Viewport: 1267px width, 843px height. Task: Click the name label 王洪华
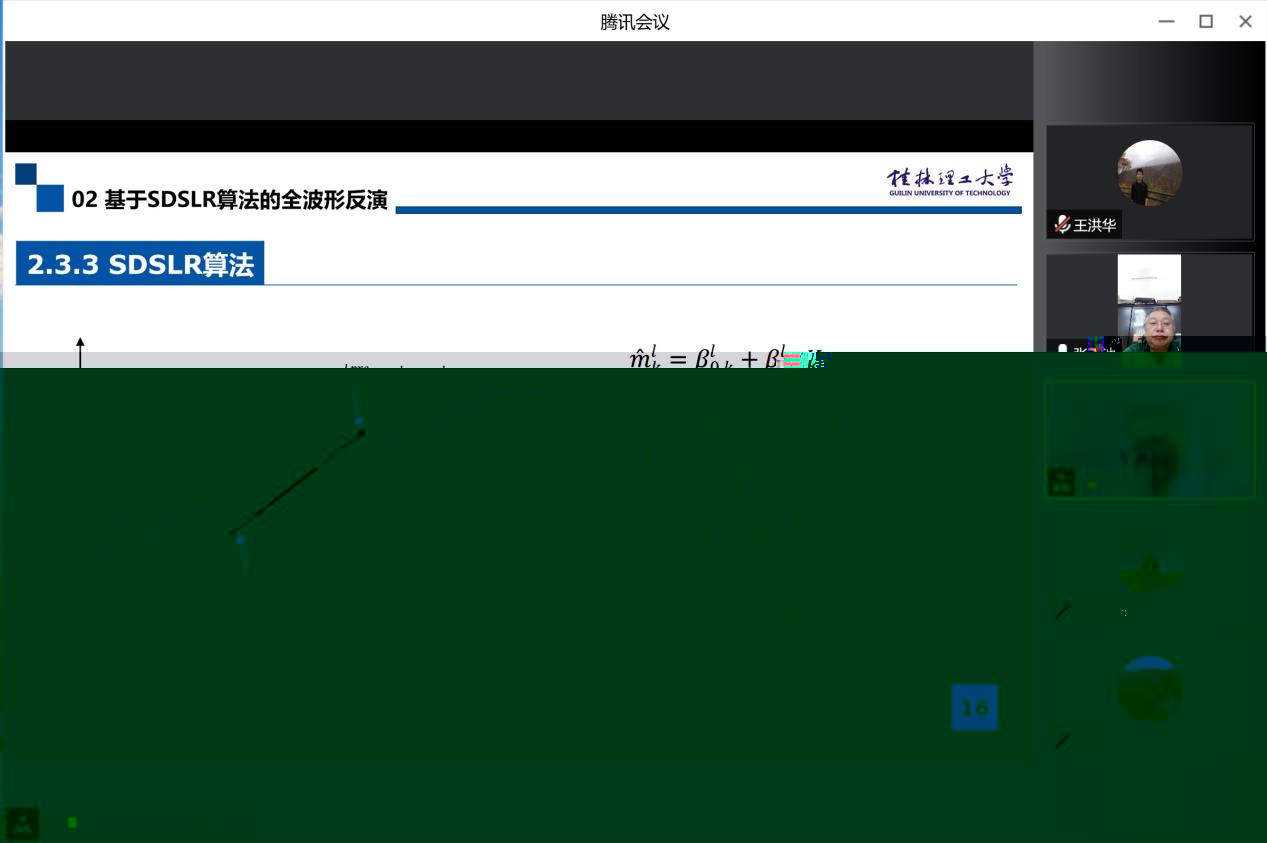(x=1095, y=225)
